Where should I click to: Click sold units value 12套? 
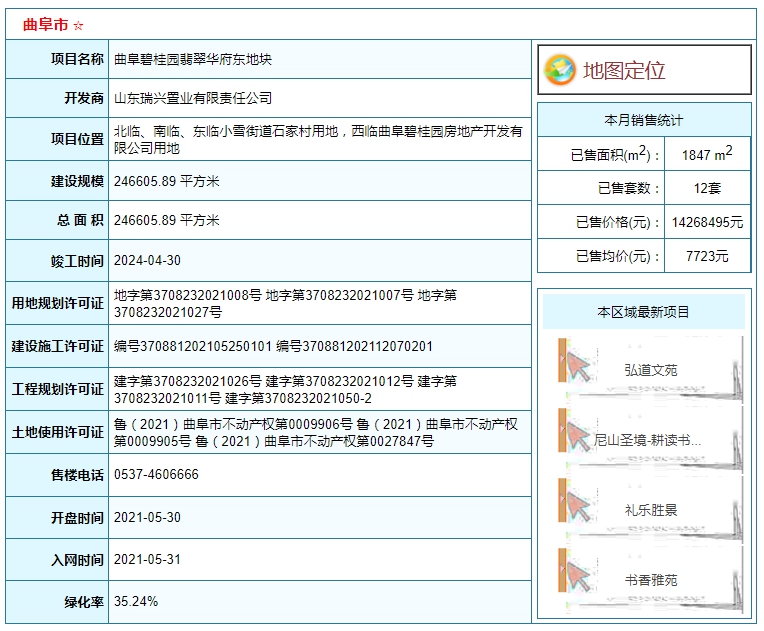(x=707, y=188)
